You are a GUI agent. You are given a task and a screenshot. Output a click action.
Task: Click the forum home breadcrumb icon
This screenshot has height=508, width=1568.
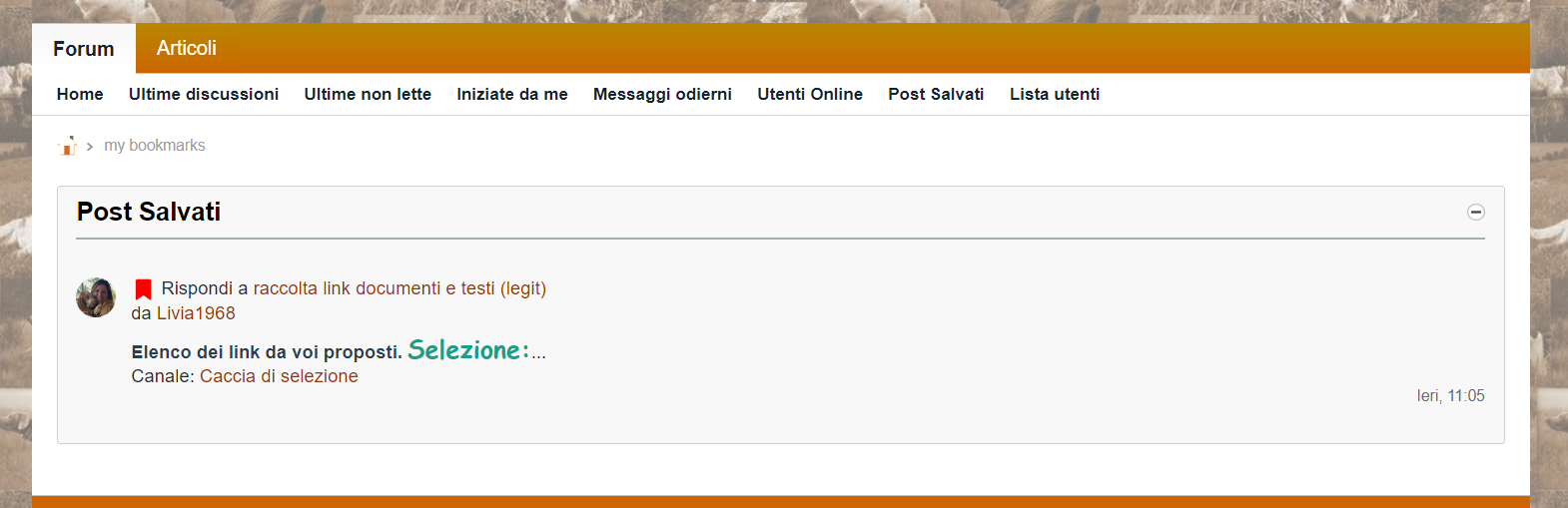67,146
